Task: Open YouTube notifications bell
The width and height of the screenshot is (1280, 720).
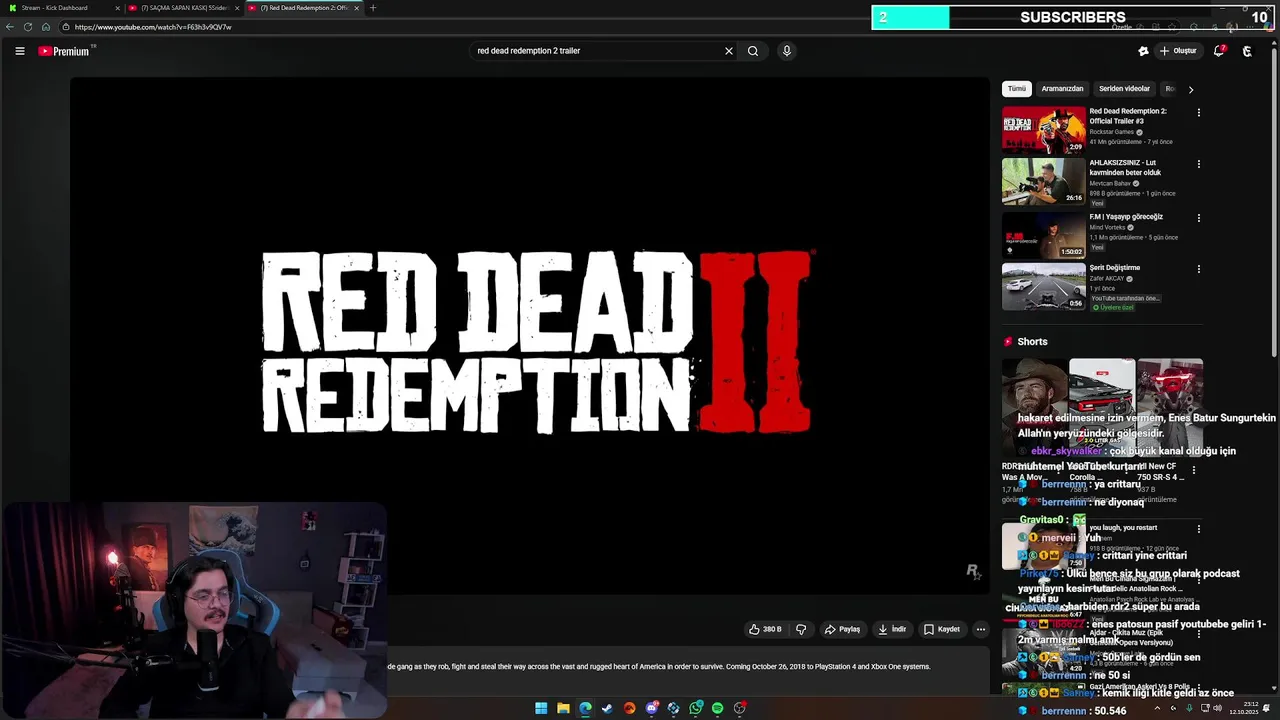Action: coord(1219,51)
